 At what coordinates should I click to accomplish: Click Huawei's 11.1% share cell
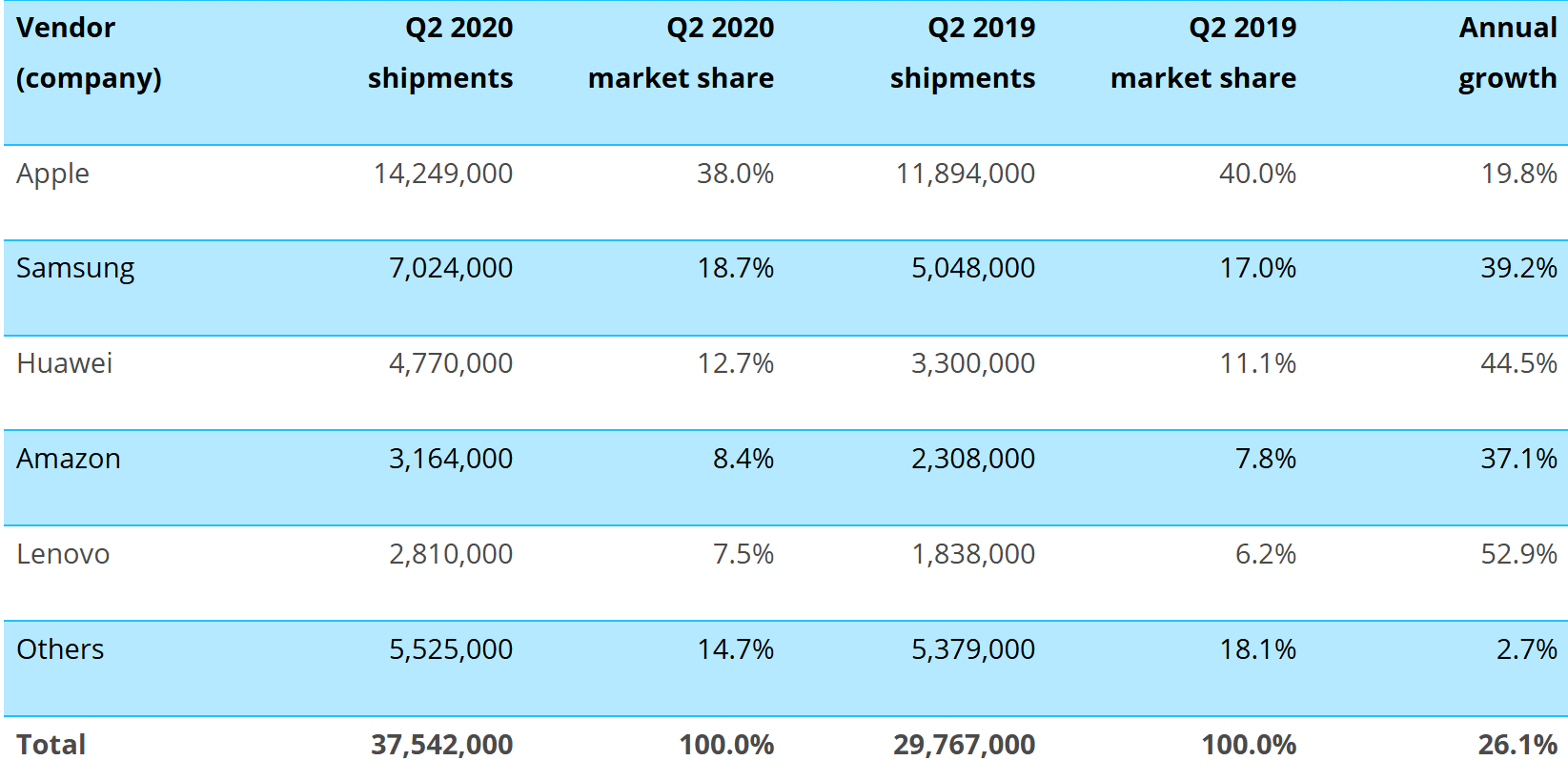pyautogui.click(x=1257, y=363)
